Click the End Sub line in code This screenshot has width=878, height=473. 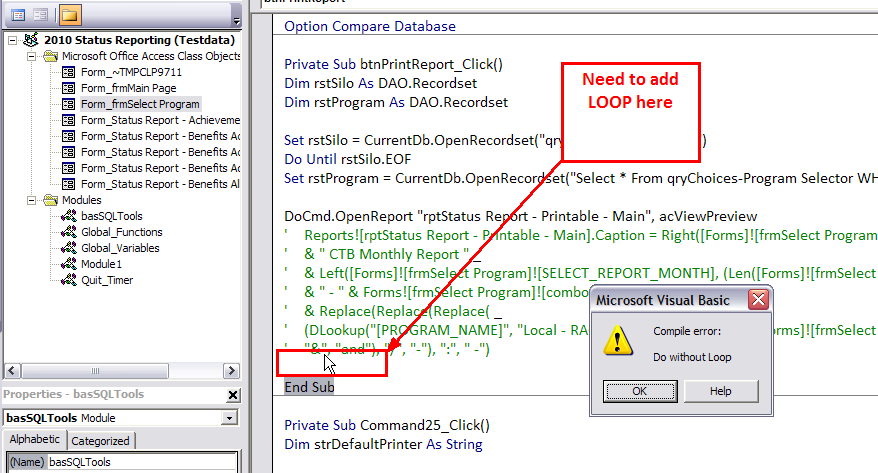(x=309, y=387)
